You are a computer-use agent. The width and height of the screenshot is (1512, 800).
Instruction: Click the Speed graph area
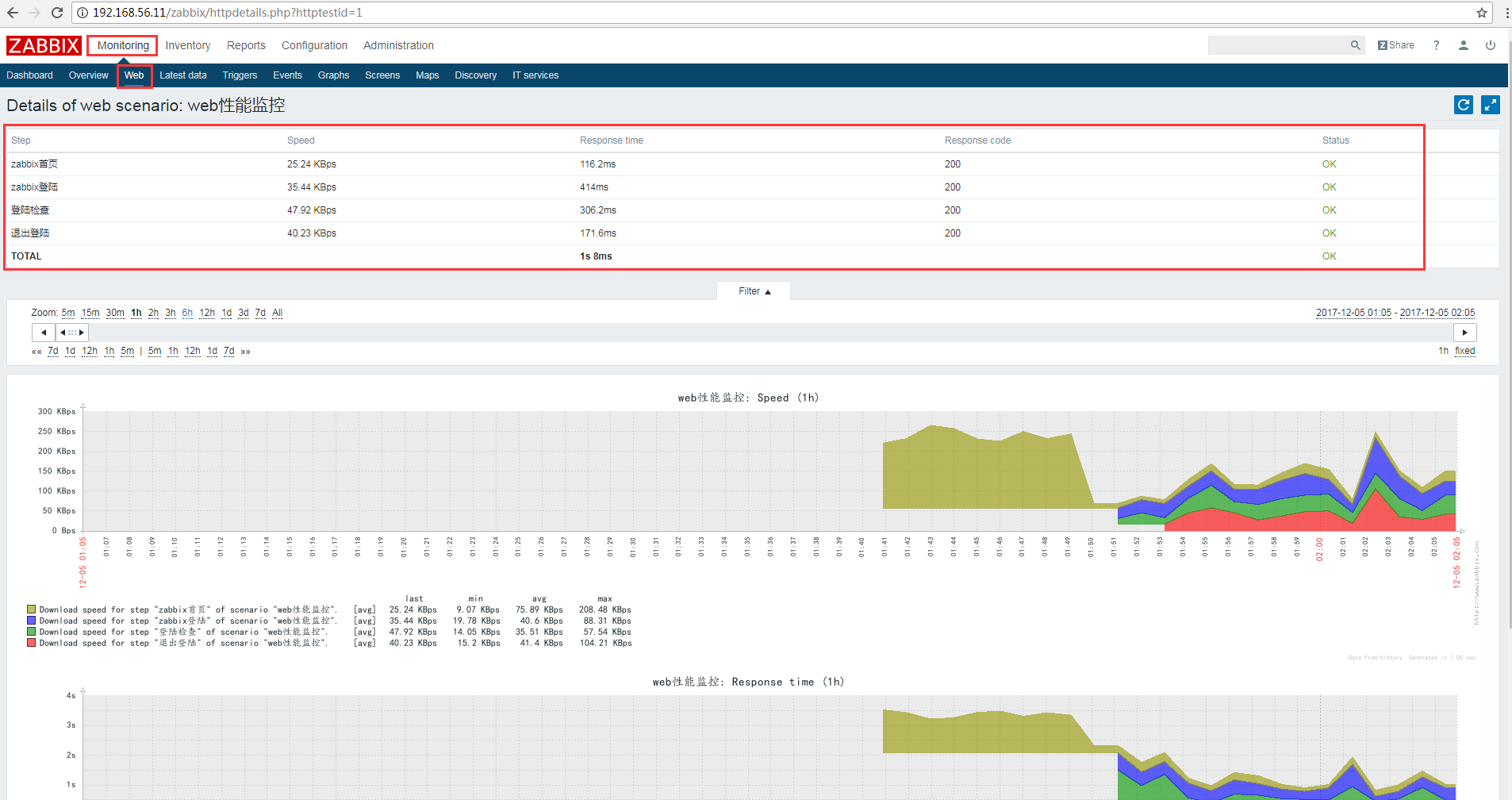(769, 471)
